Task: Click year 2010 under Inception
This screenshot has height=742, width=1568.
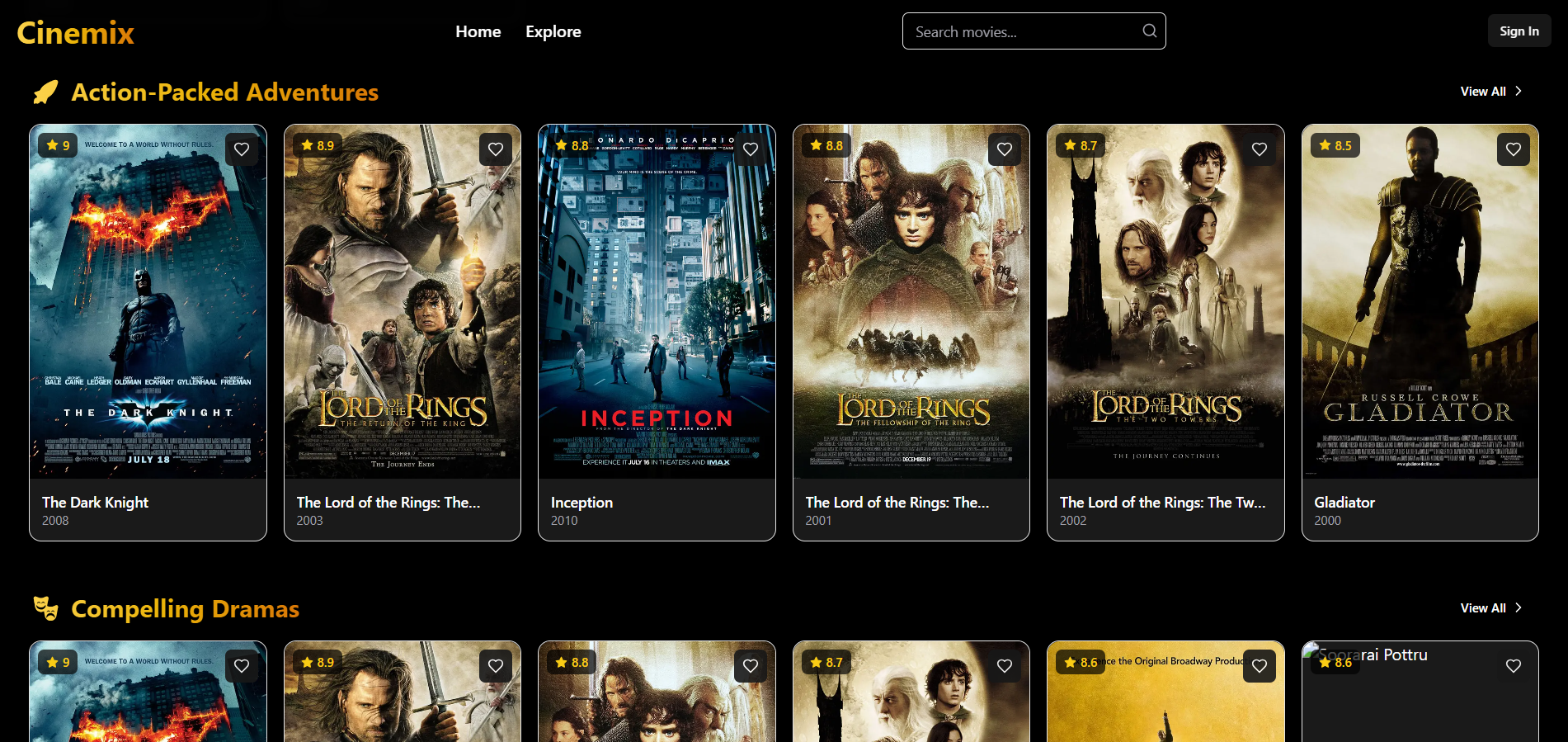Action: (564, 521)
